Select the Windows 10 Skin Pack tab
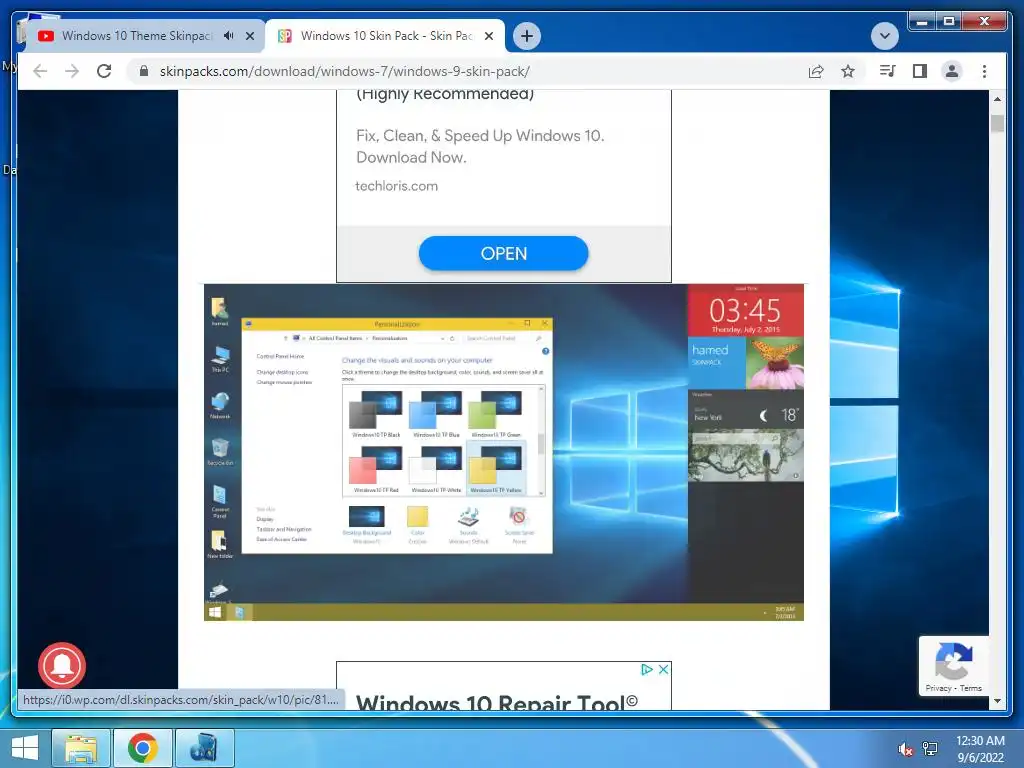The height and width of the screenshot is (768, 1024). 385,36
